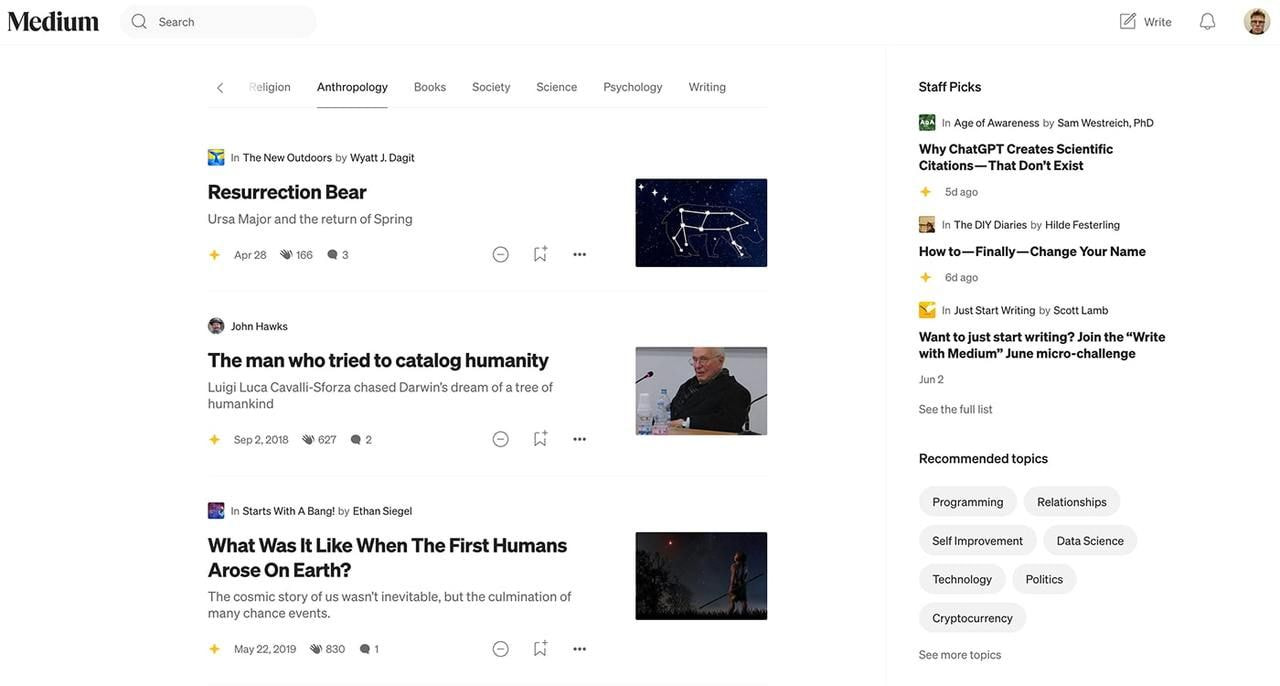Click the Write pencil icon
The image size is (1280, 686).
coord(1128,21)
